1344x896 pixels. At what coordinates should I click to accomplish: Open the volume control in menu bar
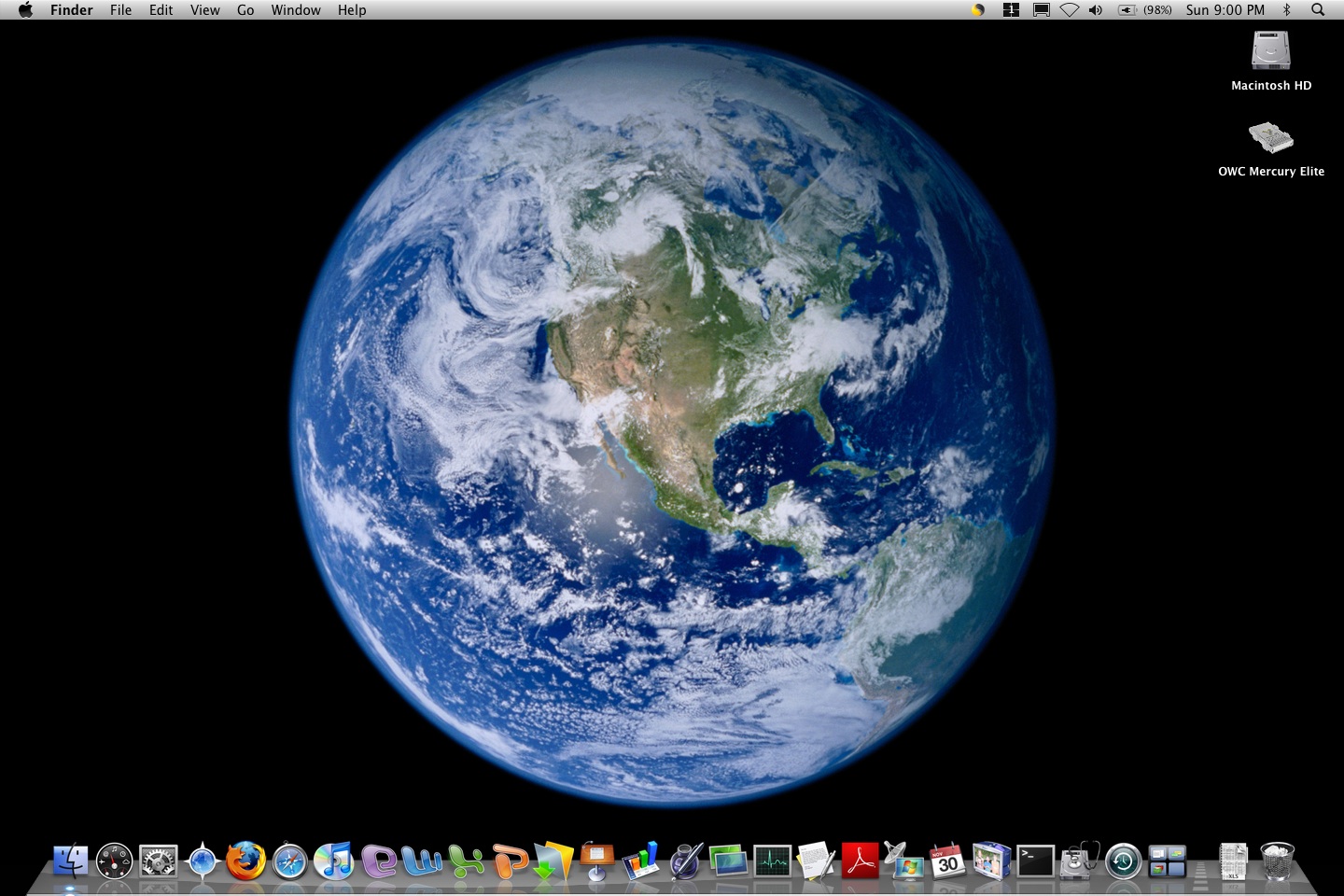(x=1096, y=10)
